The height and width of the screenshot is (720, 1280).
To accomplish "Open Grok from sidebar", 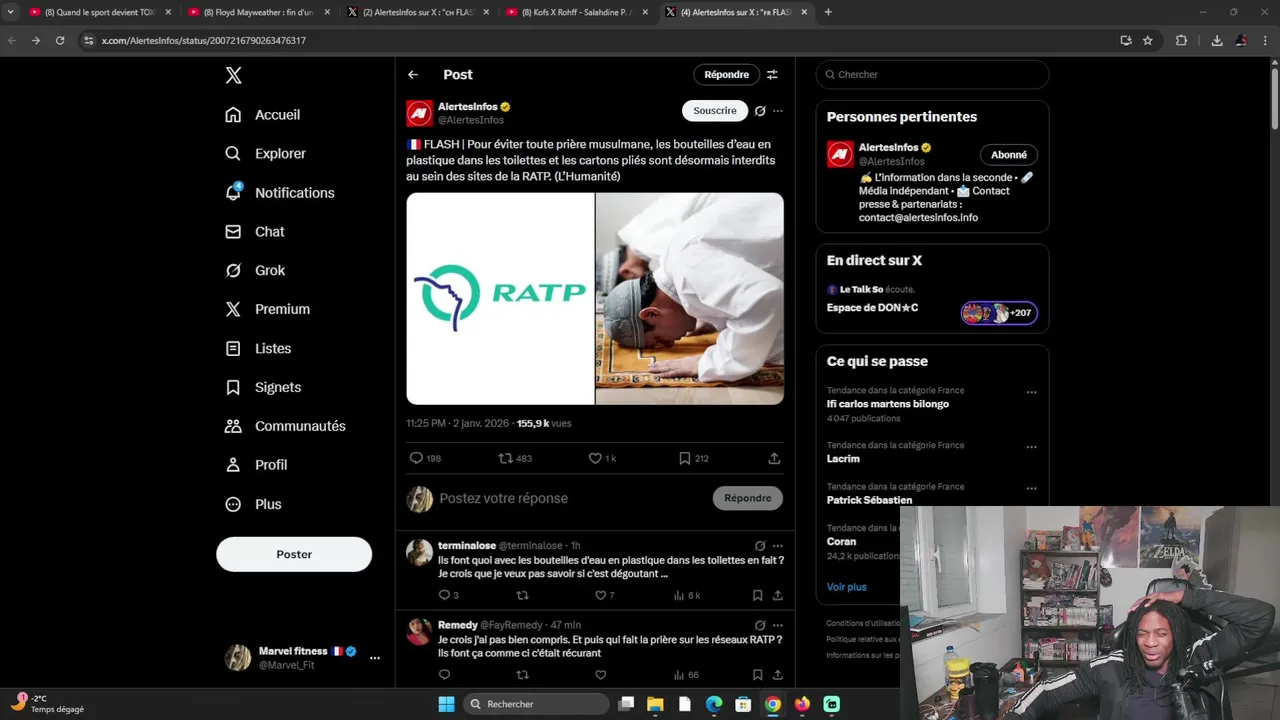I will point(255,271).
